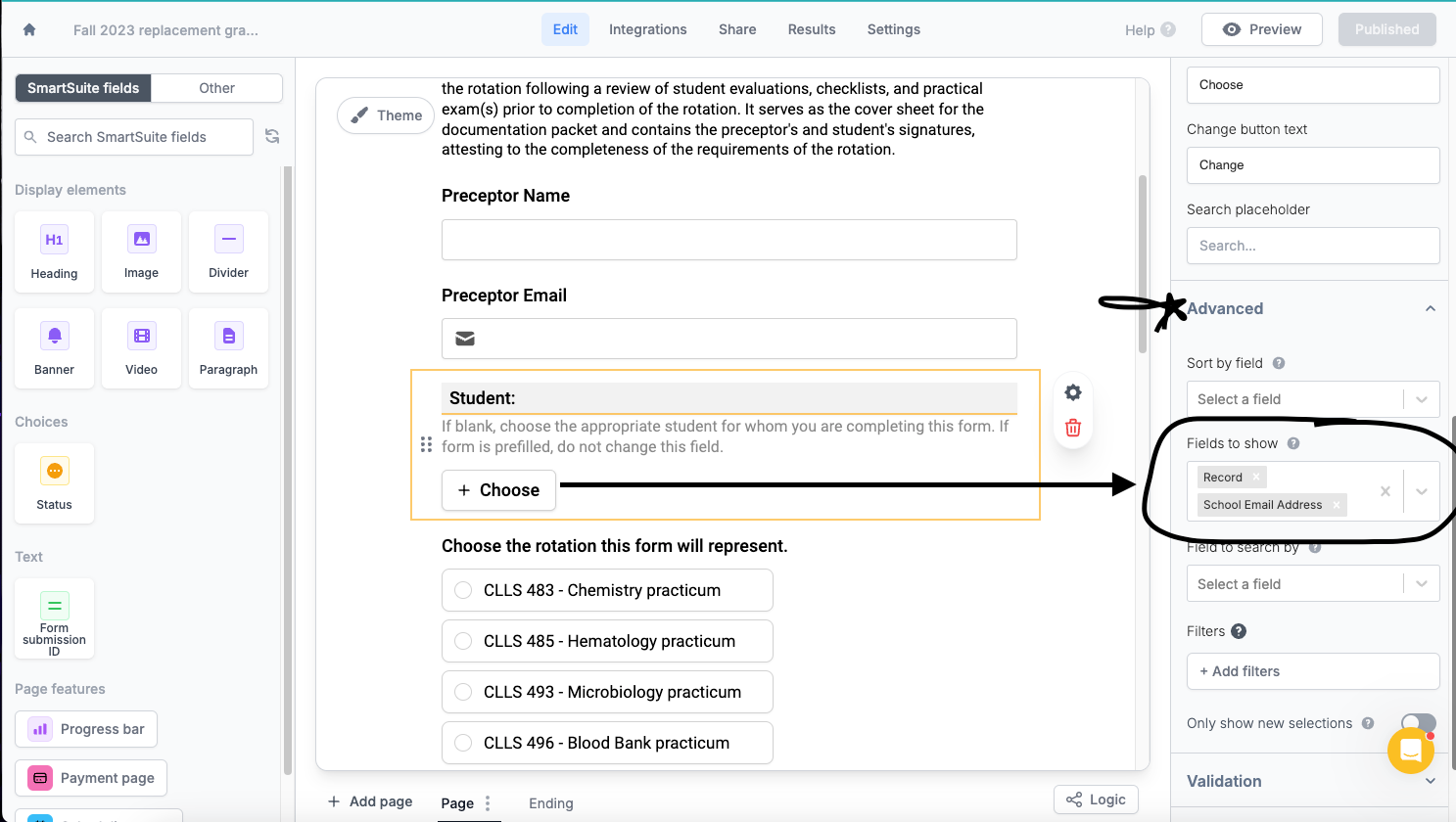Click the Add filters button
The width and height of the screenshot is (1456, 822).
point(1312,671)
